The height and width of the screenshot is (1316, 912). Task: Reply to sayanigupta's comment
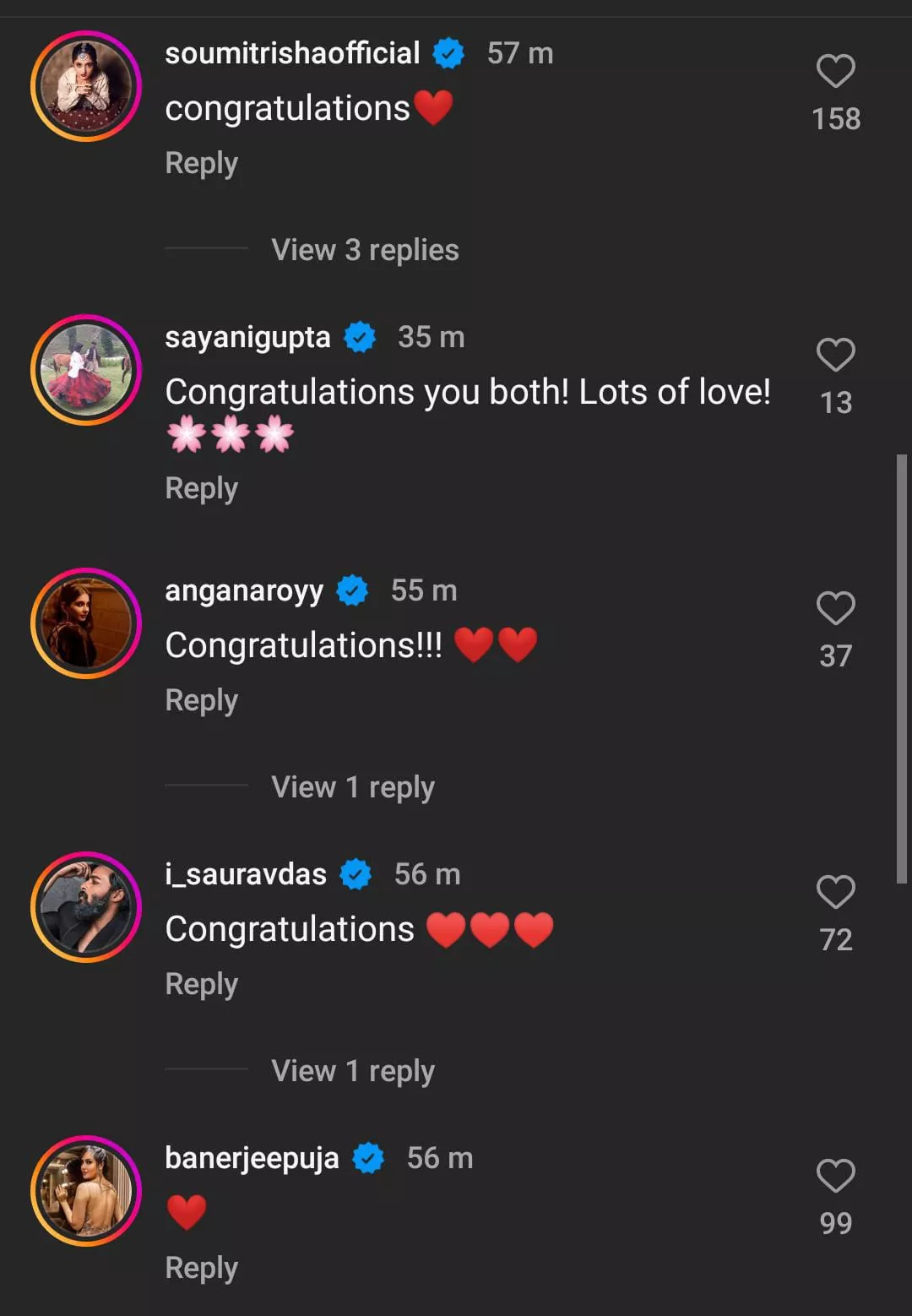coord(201,488)
